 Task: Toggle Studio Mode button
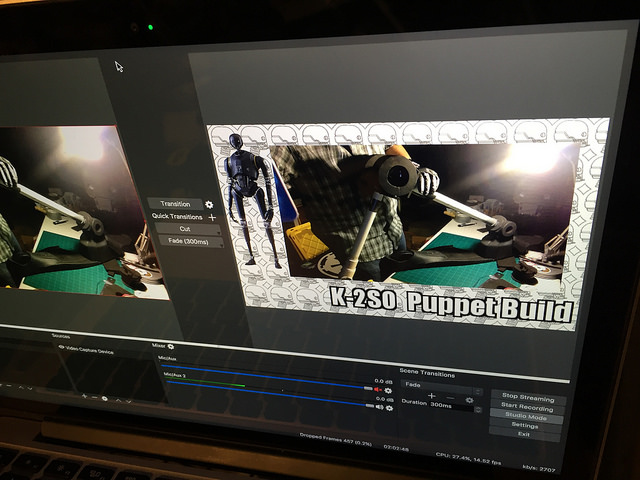(x=526, y=416)
